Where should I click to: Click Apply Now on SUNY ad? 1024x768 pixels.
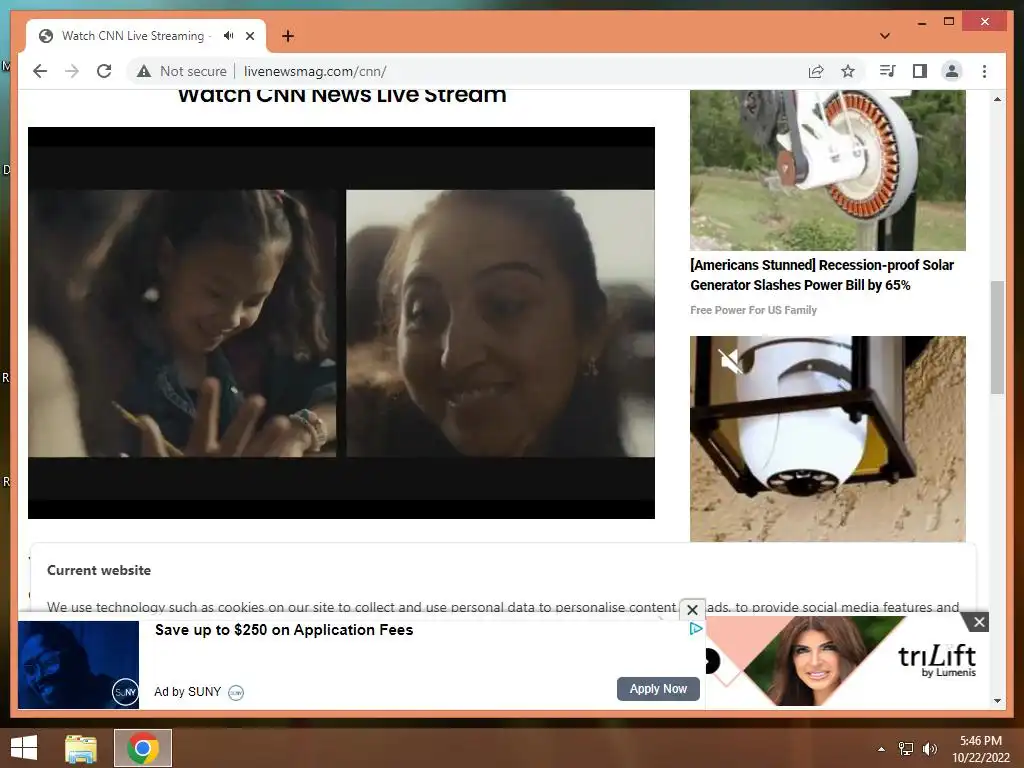coord(658,689)
